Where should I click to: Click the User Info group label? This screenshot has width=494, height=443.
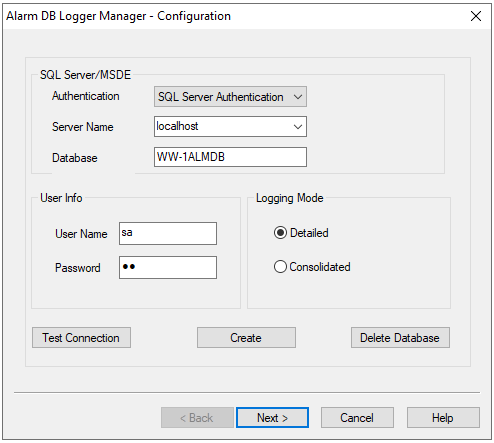coord(61,198)
